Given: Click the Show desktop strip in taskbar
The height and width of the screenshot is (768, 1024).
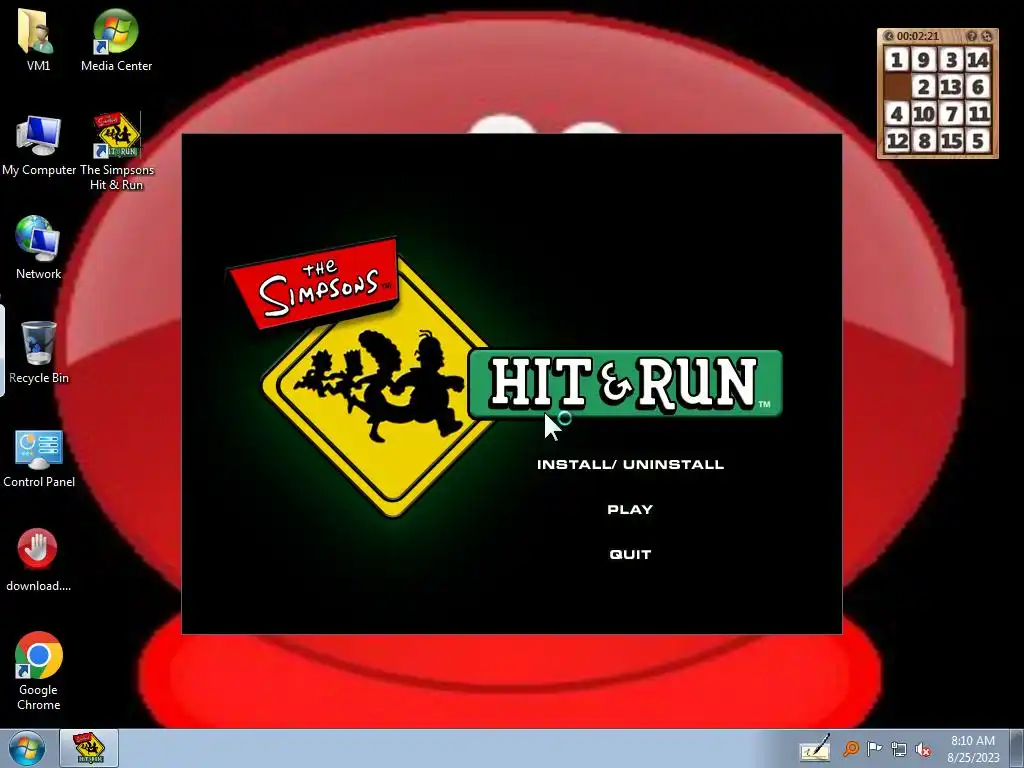Looking at the screenshot, I should click(x=1017, y=748).
